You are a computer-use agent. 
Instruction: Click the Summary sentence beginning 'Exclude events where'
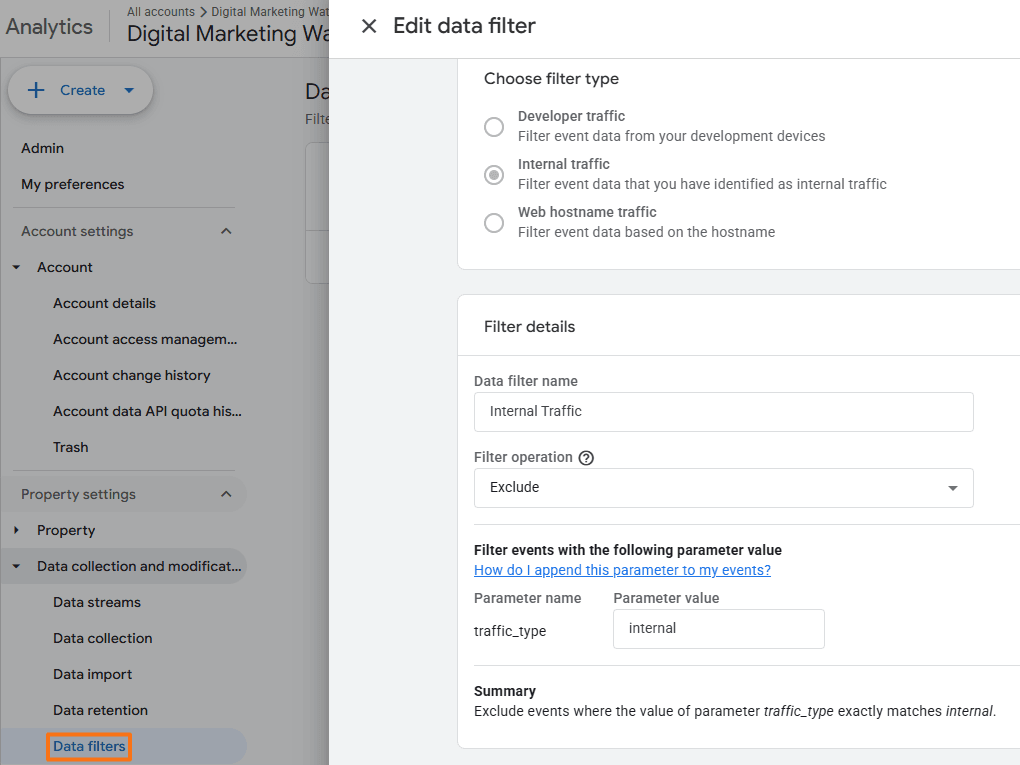[735, 711]
